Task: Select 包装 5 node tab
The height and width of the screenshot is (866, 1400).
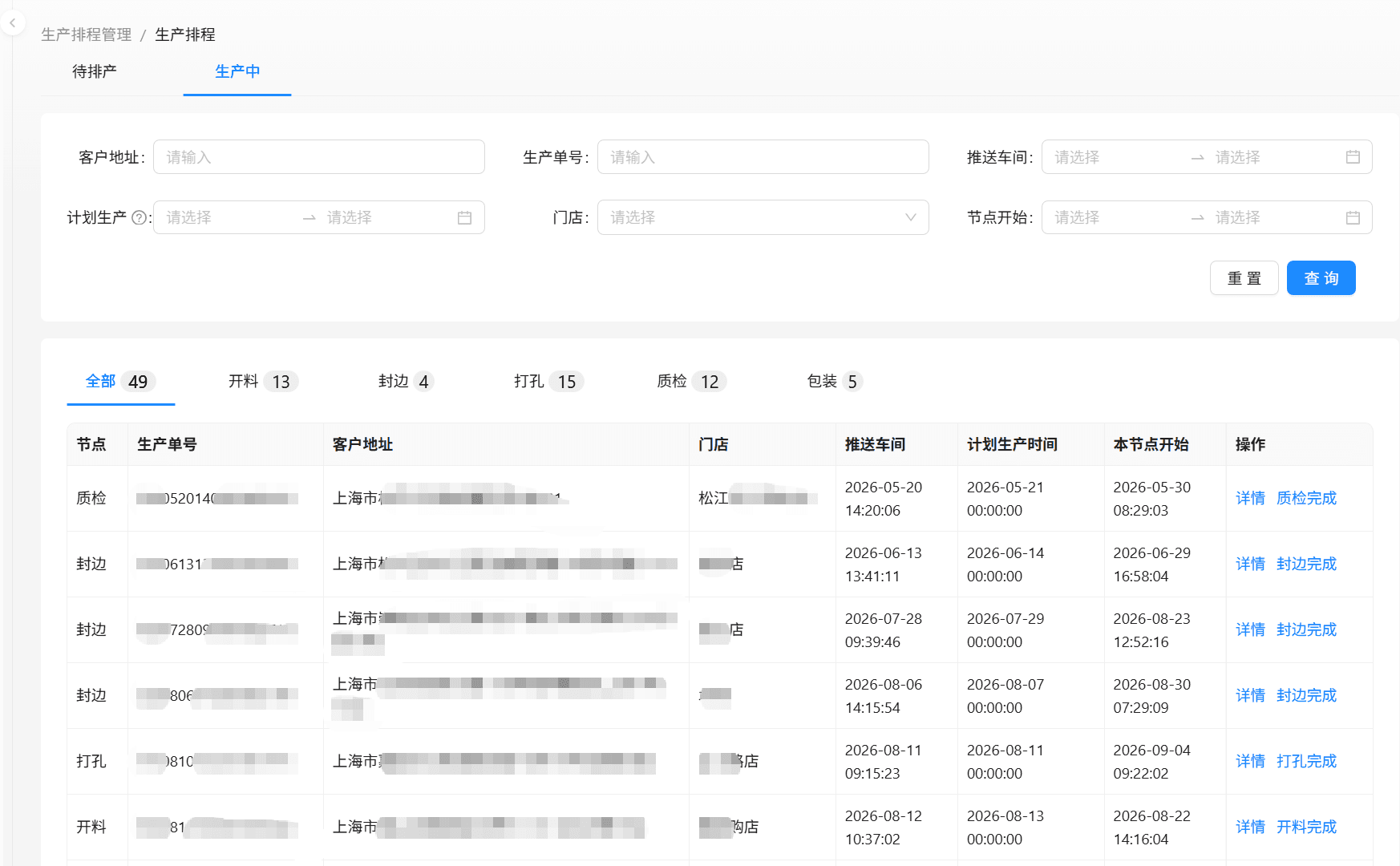Action: pyautogui.click(x=834, y=382)
